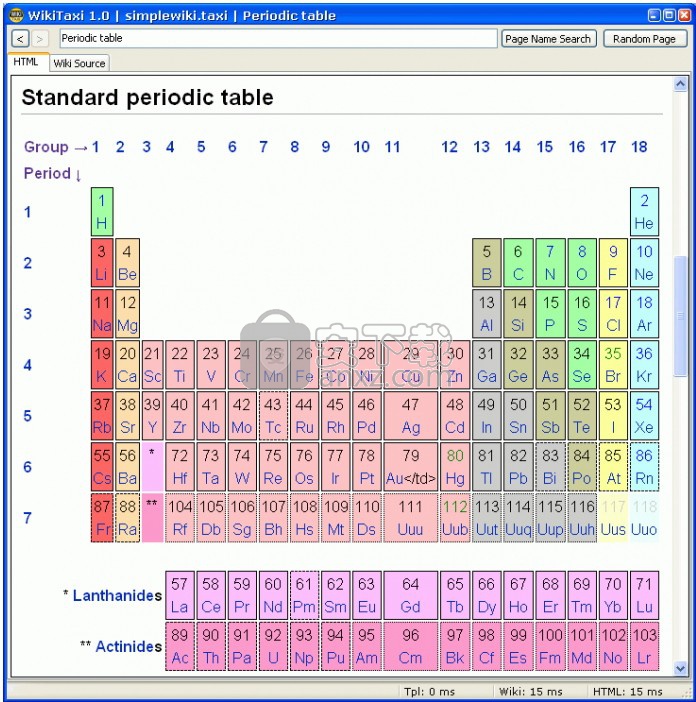This screenshot has height=702, width=696.
Task: Maximize the WikiTaxi window
Action: coord(670,16)
